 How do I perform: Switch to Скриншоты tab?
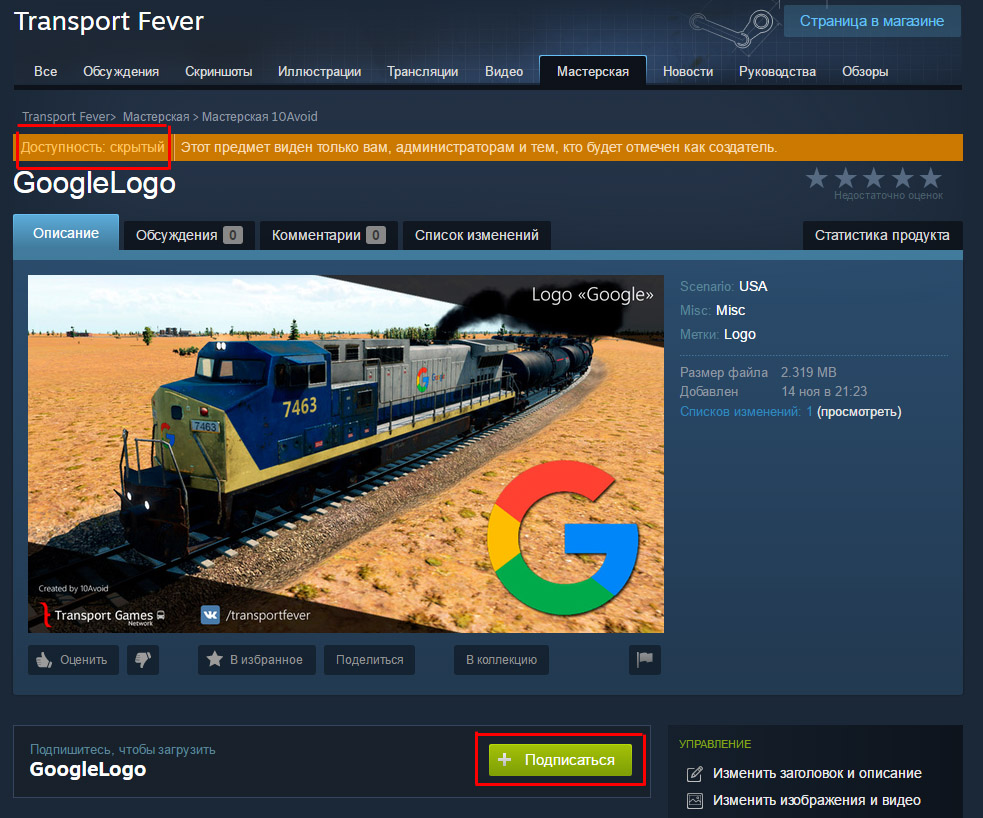[218, 71]
